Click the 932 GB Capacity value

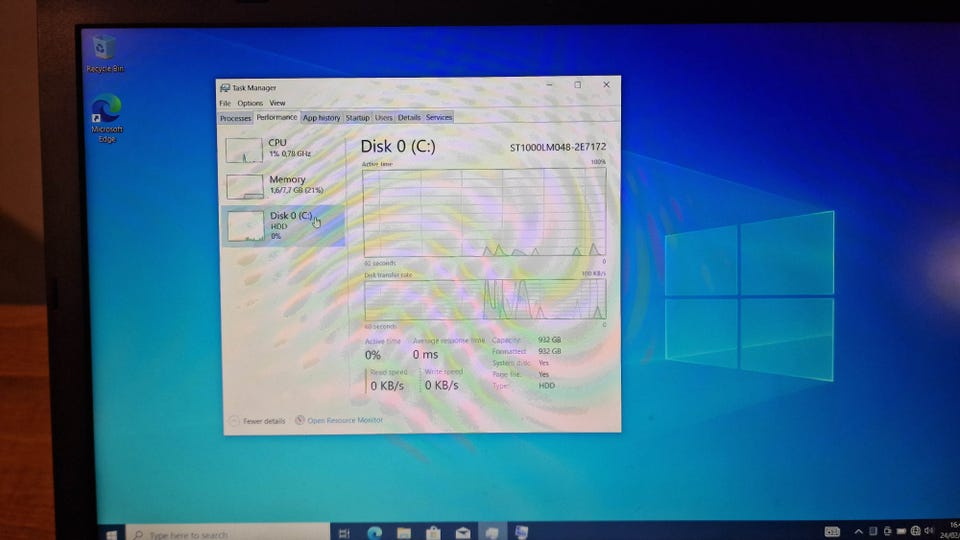coord(549,340)
